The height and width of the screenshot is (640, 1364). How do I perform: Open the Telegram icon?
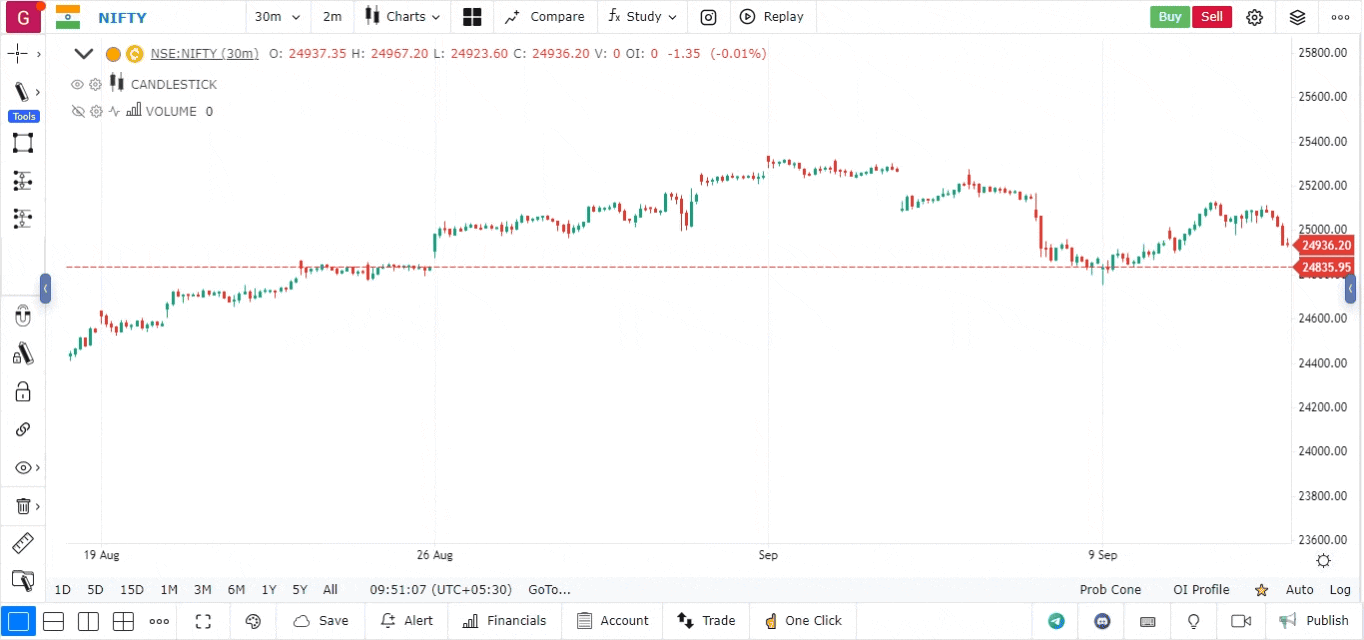[x=1056, y=621]
